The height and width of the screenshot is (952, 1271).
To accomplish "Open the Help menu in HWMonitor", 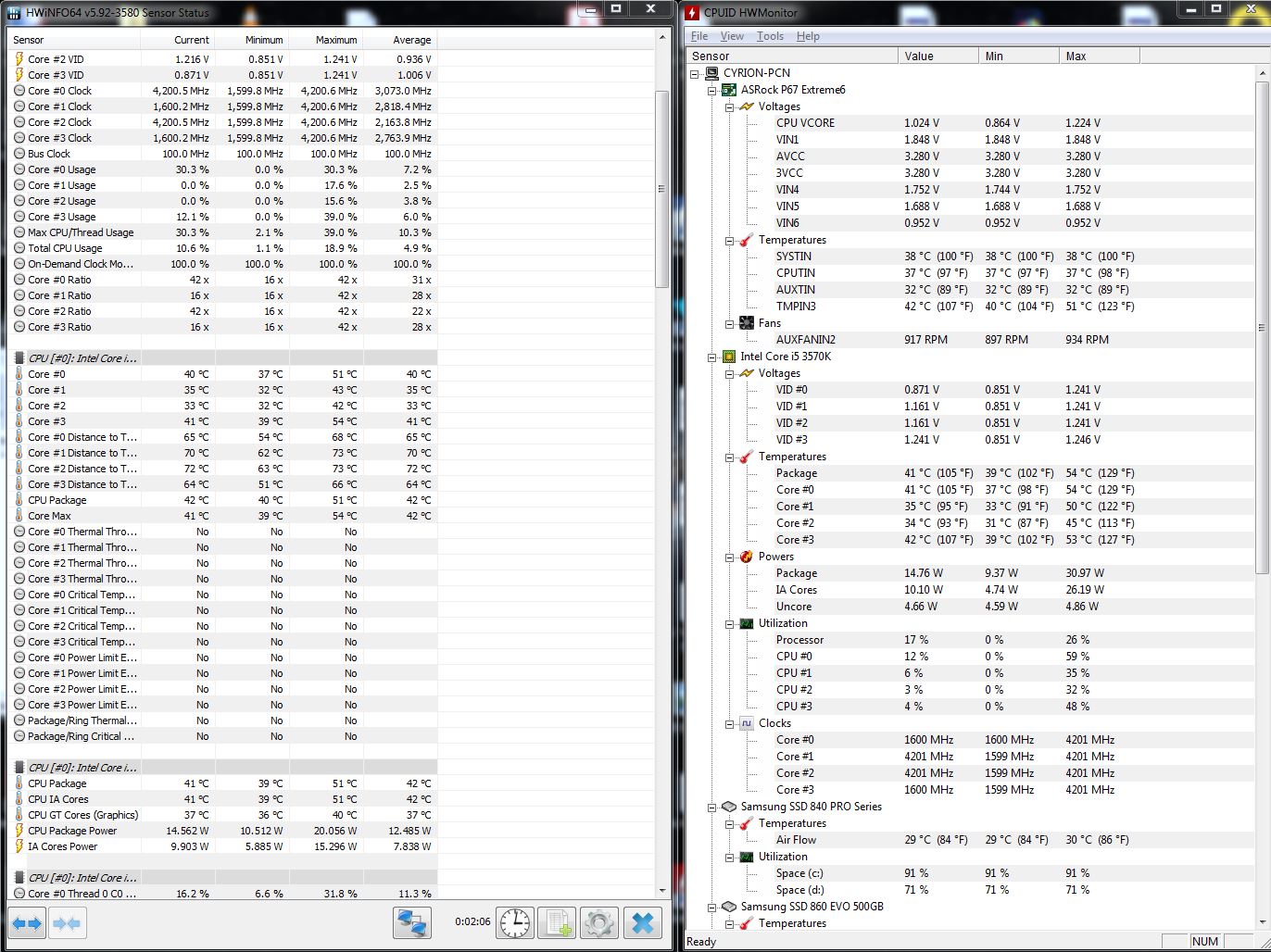I will coord(808,36).
